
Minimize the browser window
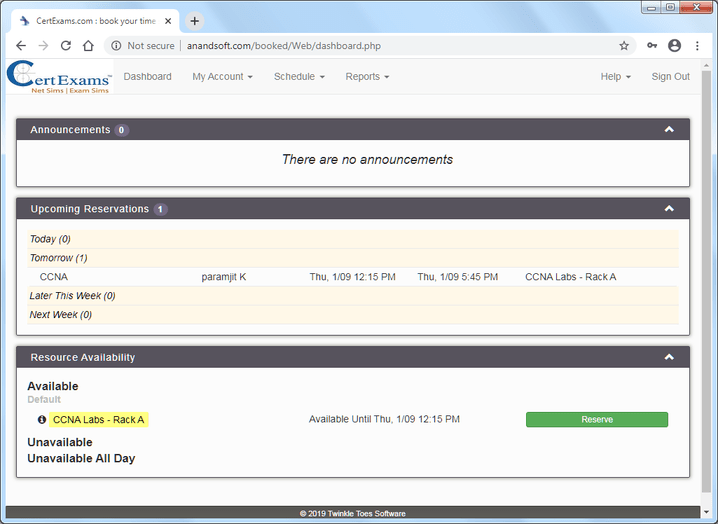pos(652,8)
